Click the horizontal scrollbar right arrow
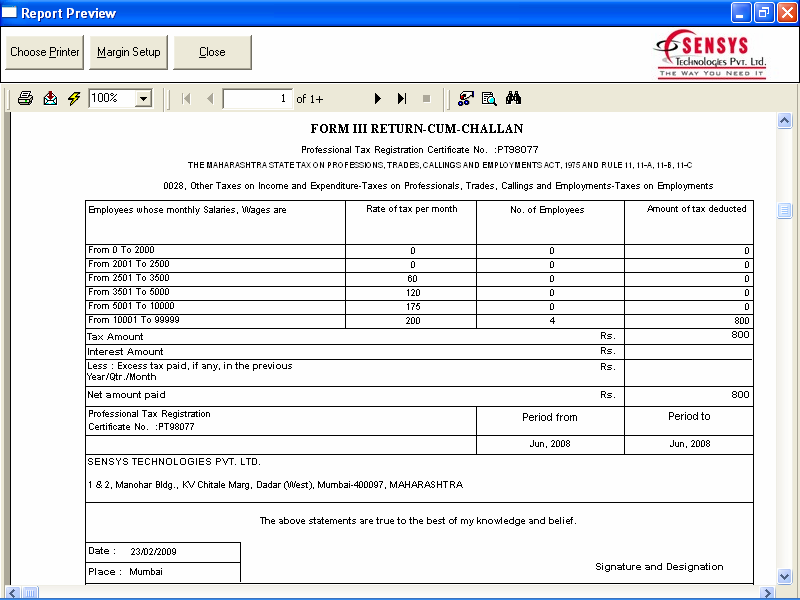Viewport: 800px width, 600px height. tap(766, 592)
